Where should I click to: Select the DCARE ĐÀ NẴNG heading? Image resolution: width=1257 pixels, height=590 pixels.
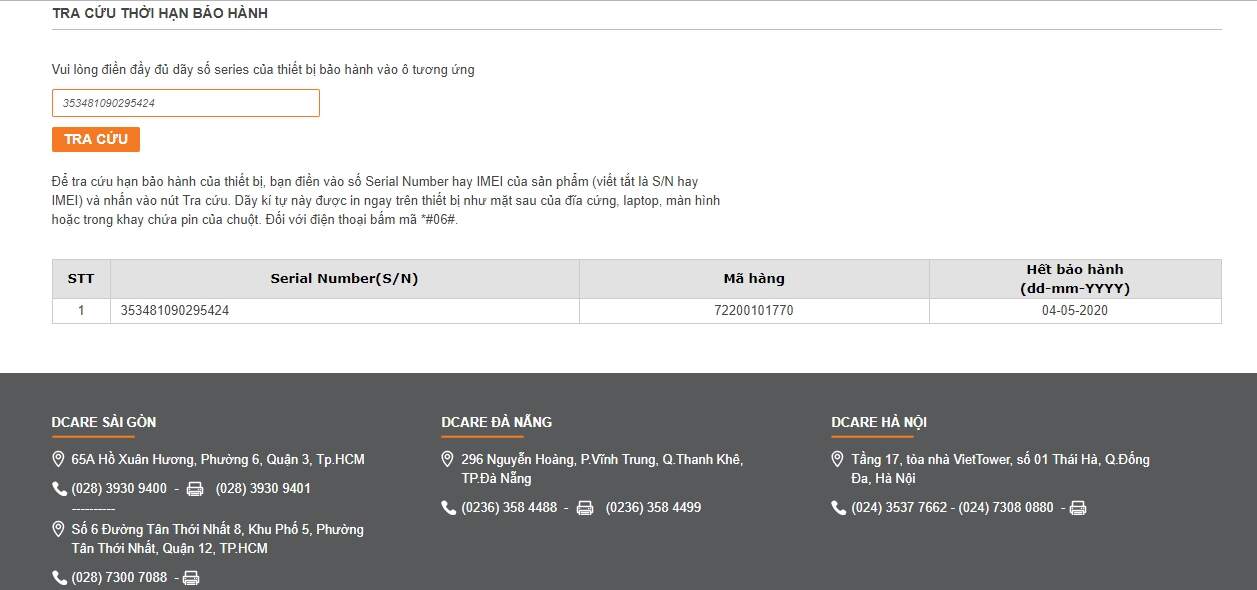pos(496,422)
